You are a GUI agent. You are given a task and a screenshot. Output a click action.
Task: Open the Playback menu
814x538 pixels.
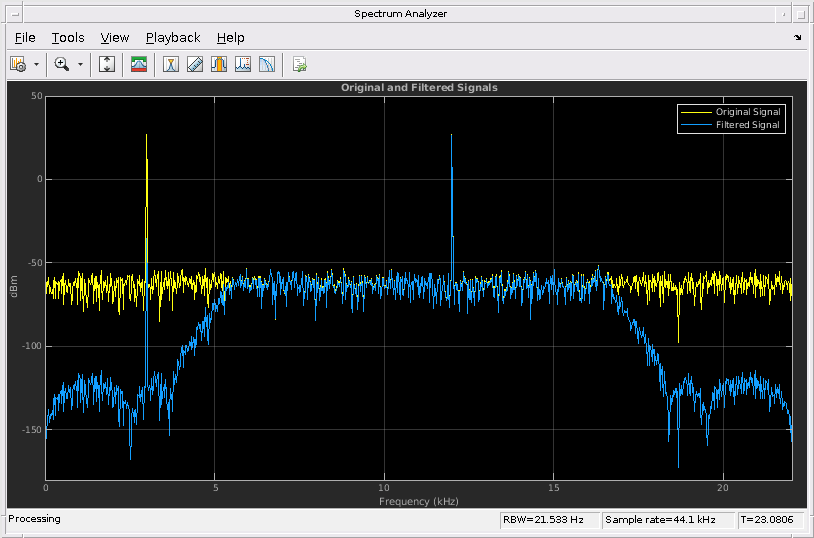(173, 38)
